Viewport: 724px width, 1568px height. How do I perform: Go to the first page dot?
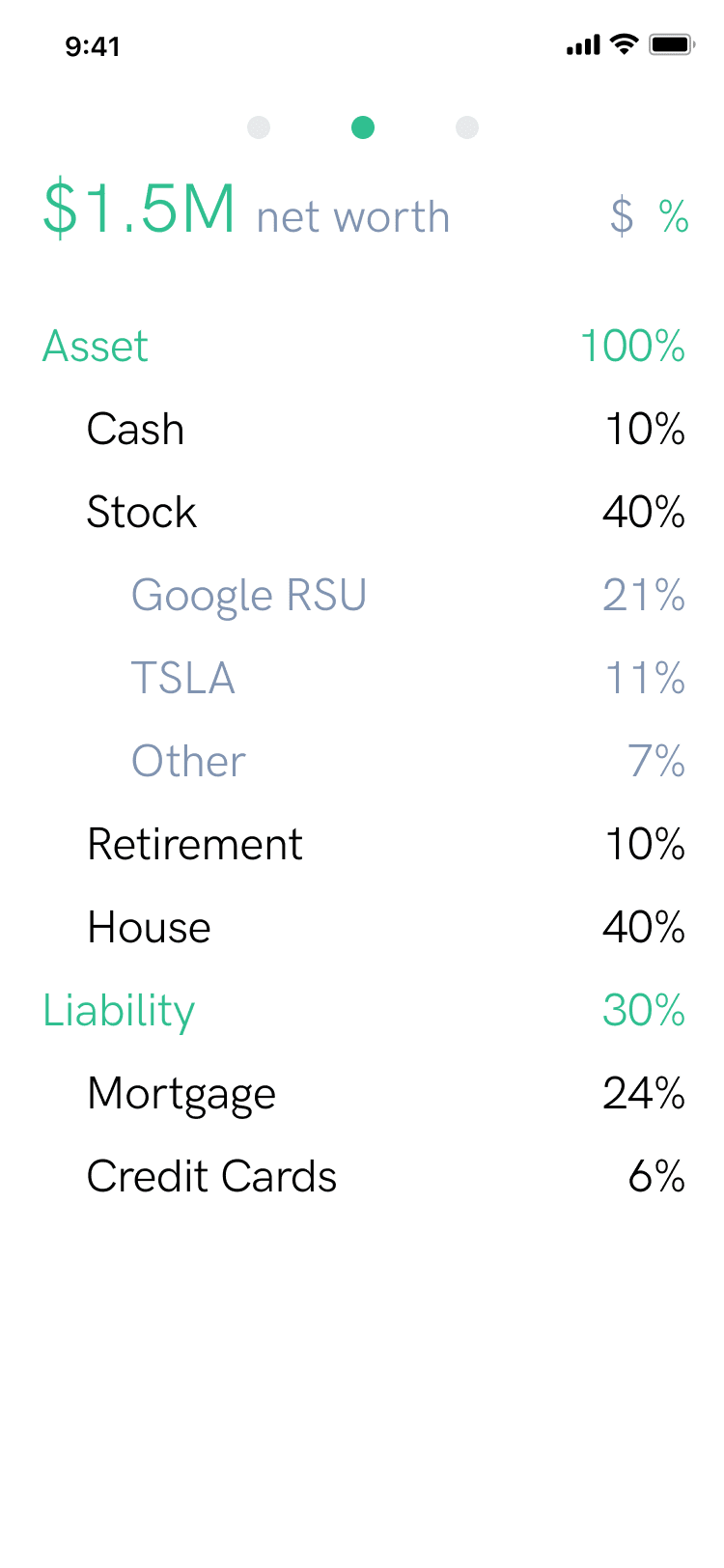259,127
